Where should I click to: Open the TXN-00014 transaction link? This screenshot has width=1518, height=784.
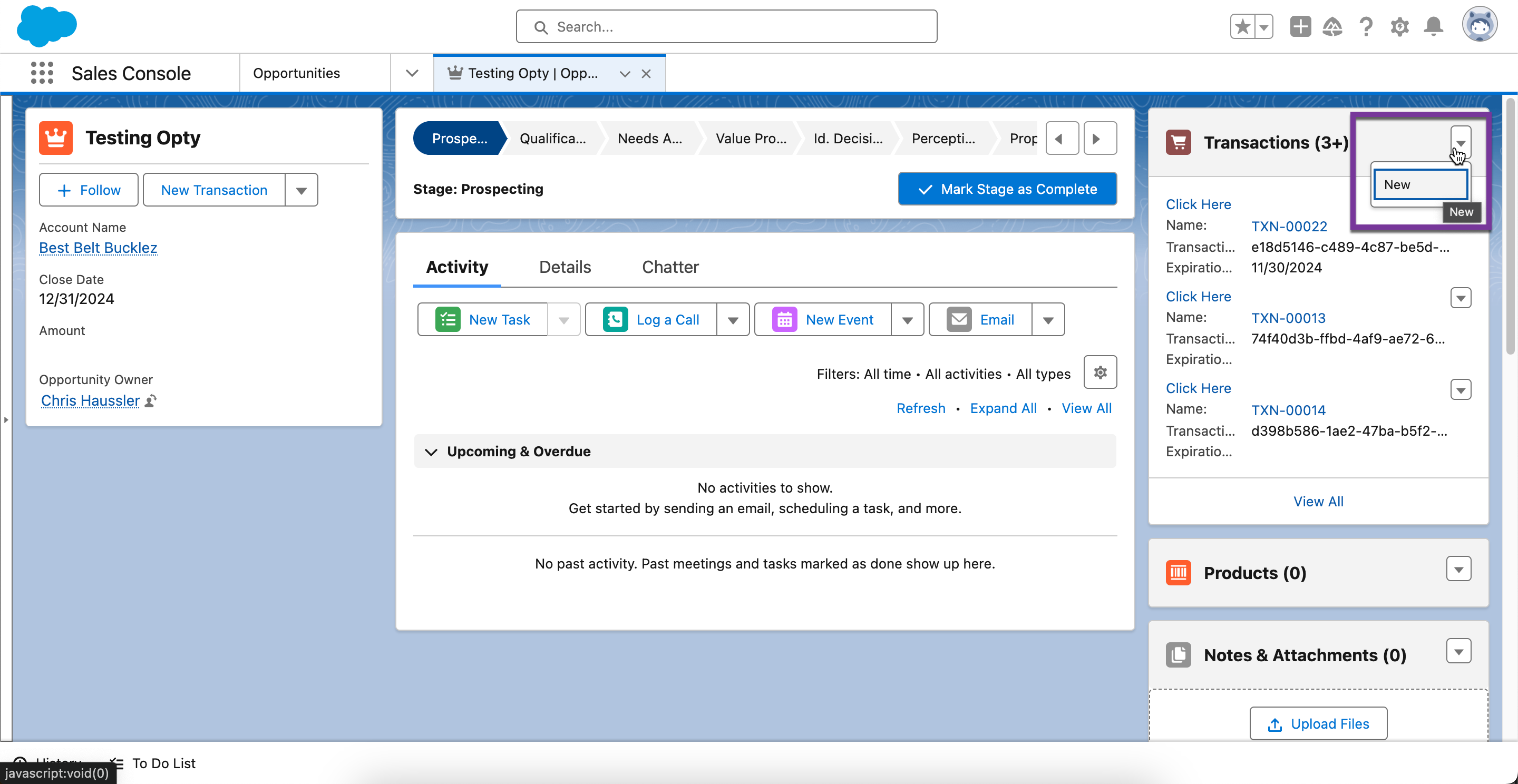click(x=1288, y=410)
